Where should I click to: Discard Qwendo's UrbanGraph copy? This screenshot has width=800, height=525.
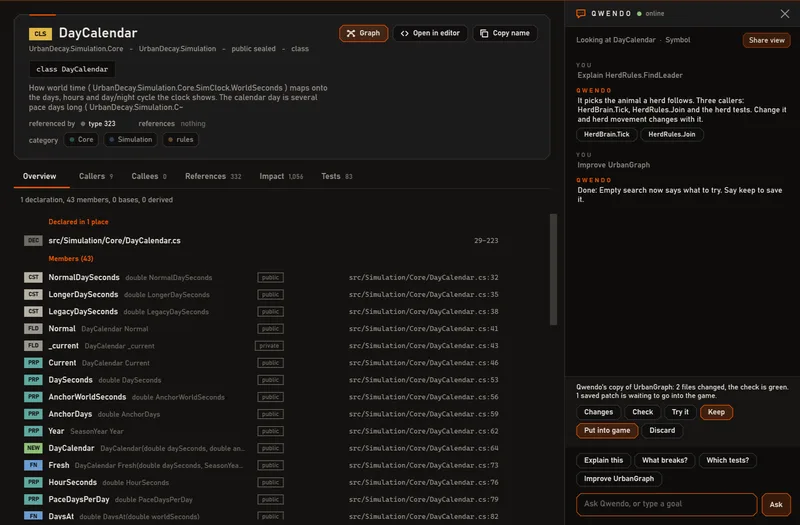(x=662, y=431)
